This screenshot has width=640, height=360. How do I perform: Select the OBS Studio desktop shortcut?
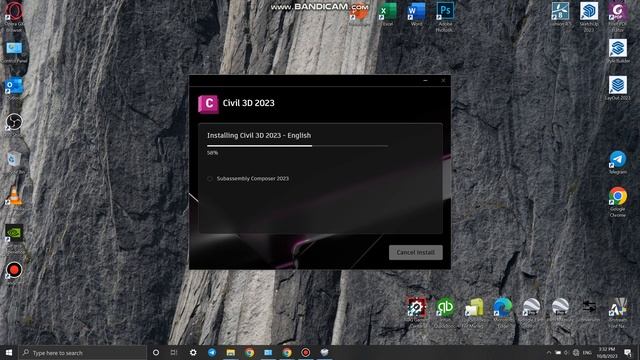tap(14, 123)
